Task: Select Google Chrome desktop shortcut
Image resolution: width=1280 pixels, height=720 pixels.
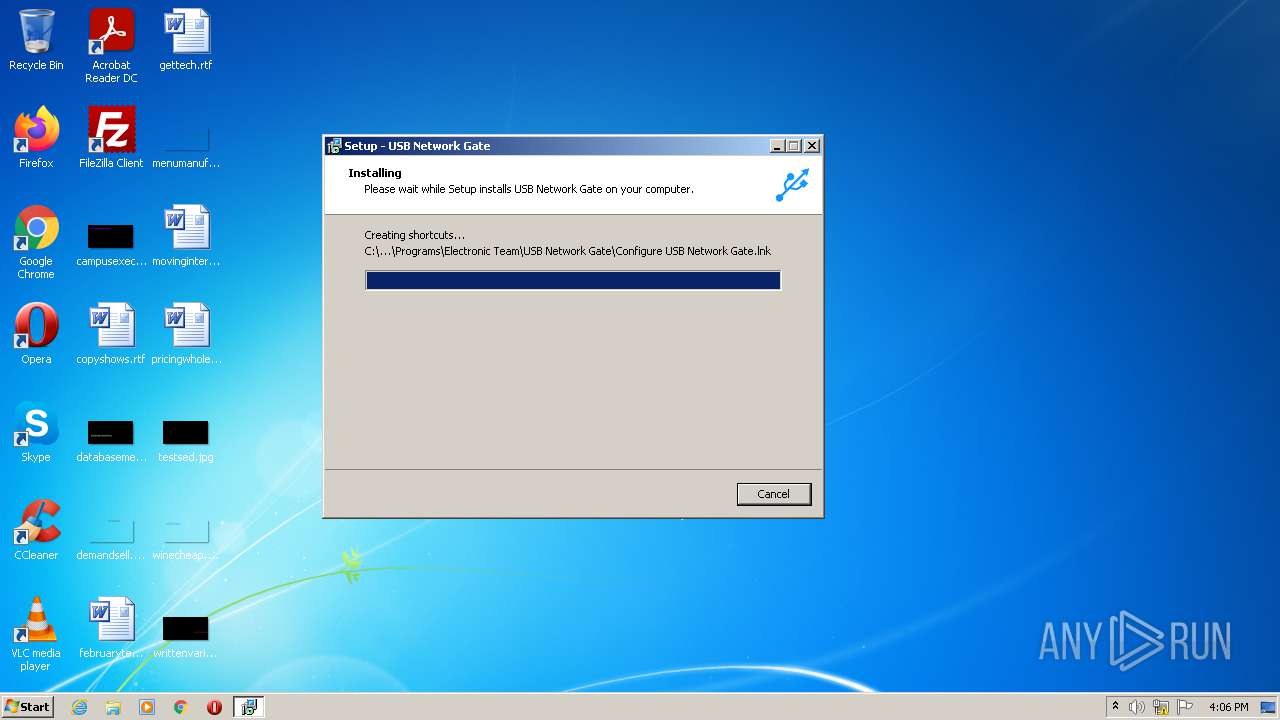Action: (36, 242)
